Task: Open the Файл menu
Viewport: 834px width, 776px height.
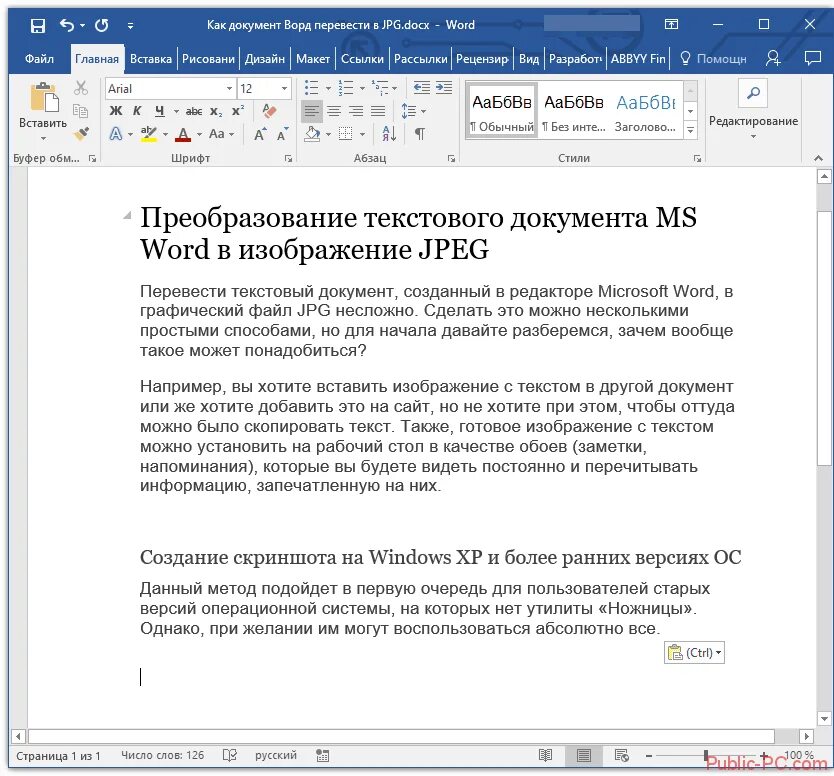Action: click(39, 59)
